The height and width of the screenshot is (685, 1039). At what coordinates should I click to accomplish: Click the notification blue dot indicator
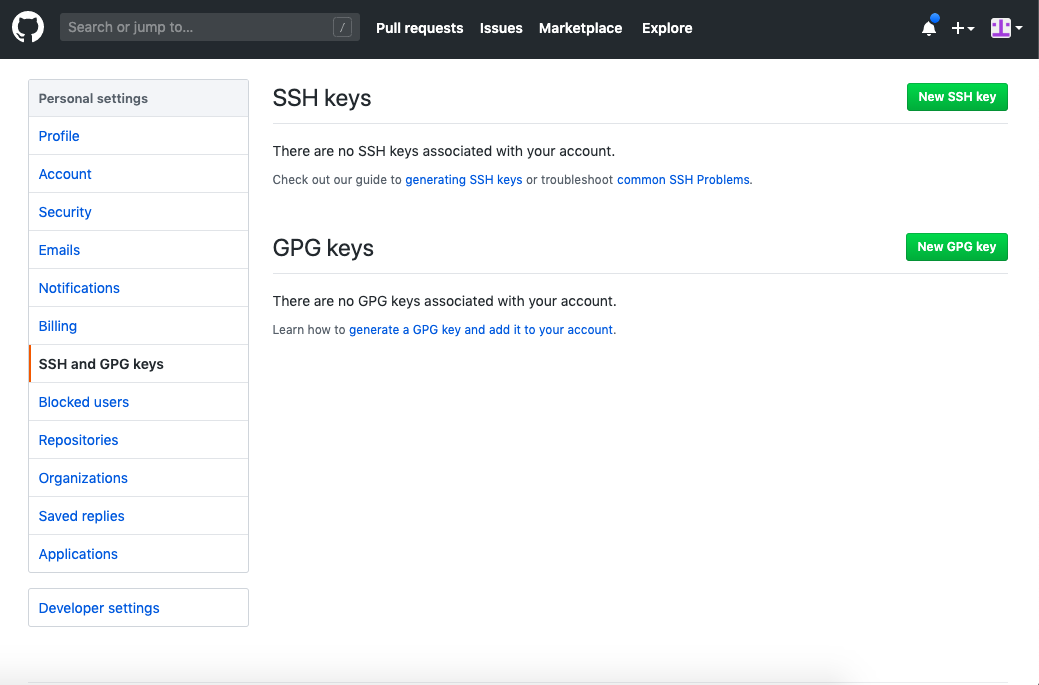[936, 17]
